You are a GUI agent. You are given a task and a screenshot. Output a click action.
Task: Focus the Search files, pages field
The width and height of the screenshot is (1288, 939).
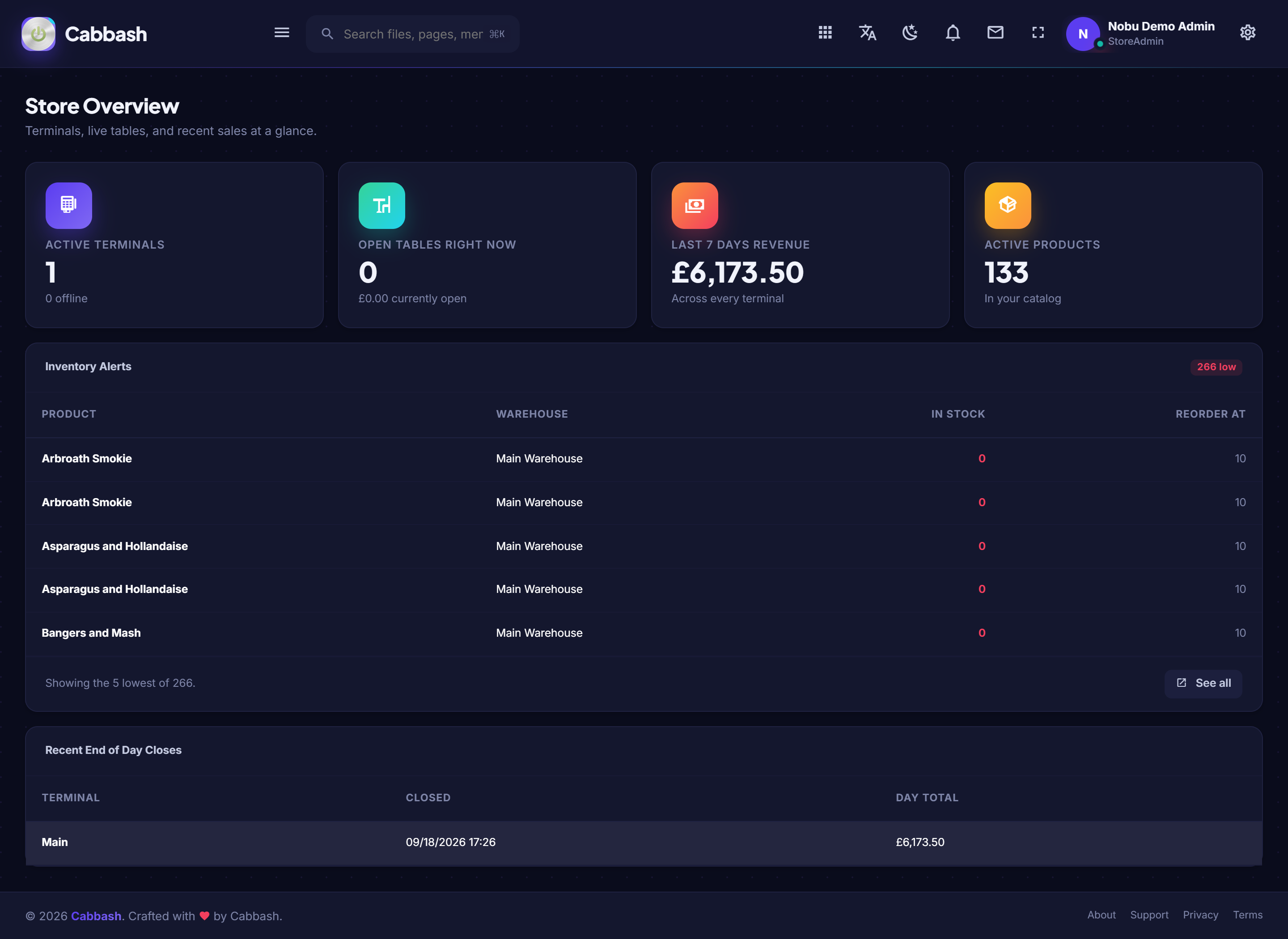pos(413,34)
